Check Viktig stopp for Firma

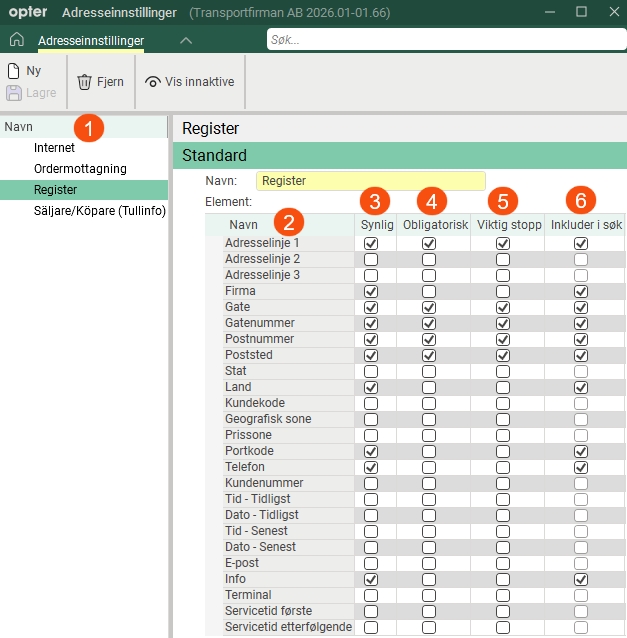[x=503, y=292]
